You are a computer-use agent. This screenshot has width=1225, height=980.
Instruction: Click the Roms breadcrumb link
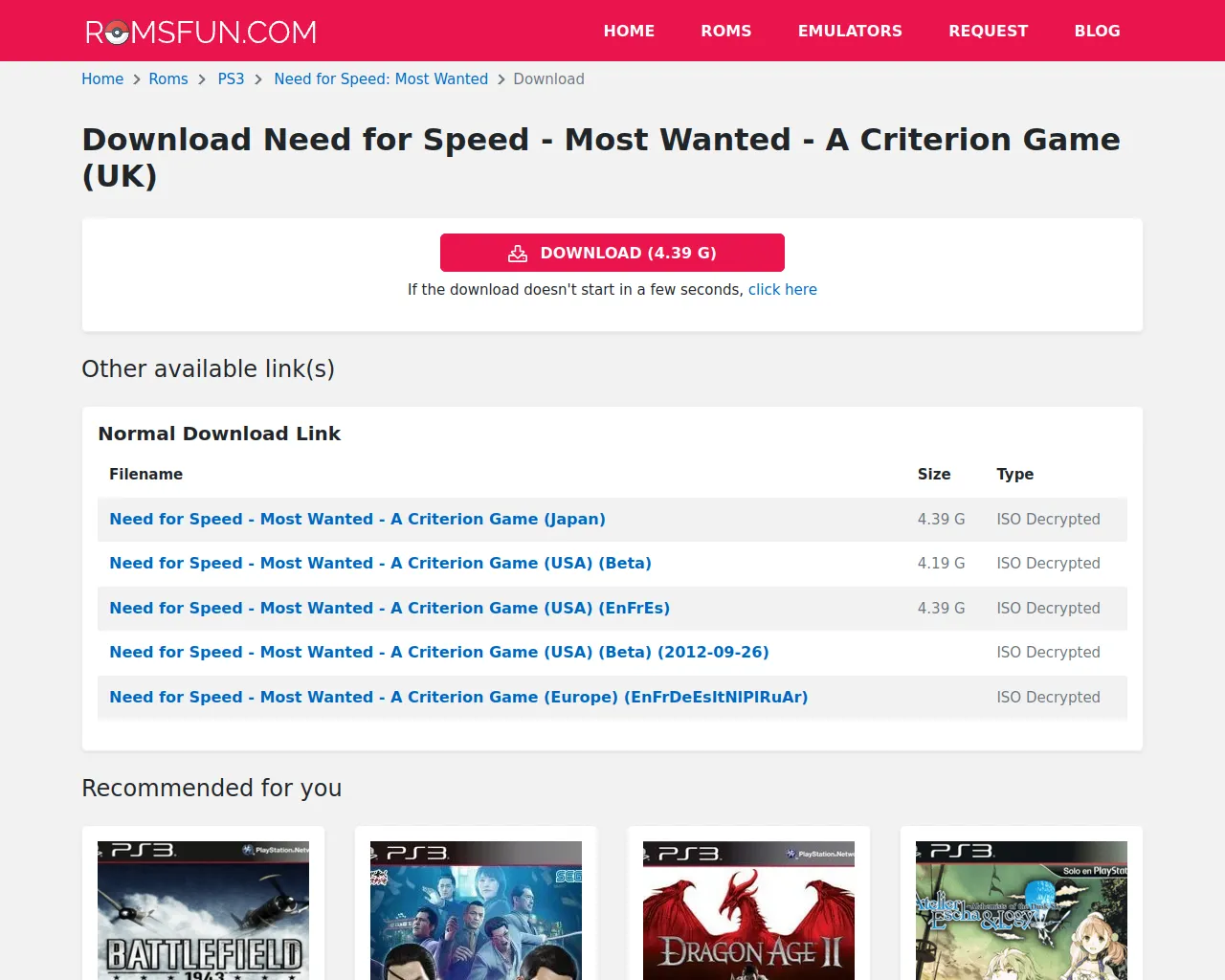[168, 79]
